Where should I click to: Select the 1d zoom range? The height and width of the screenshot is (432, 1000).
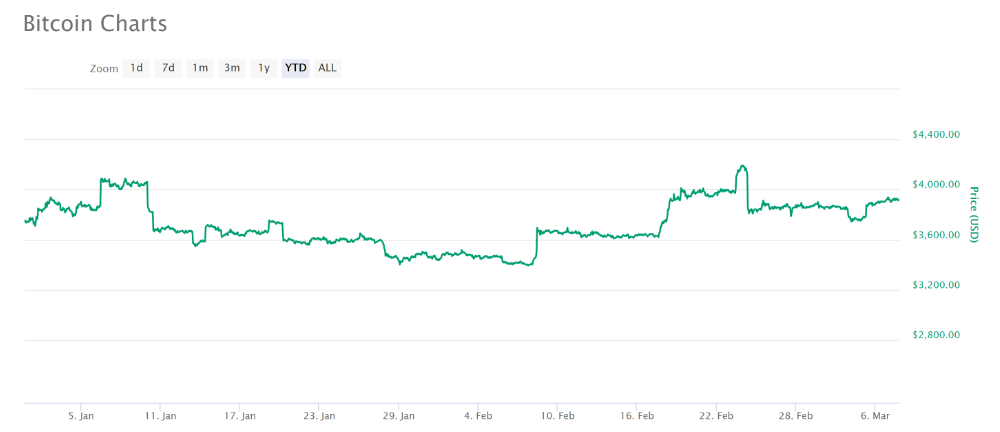point(137,68)
